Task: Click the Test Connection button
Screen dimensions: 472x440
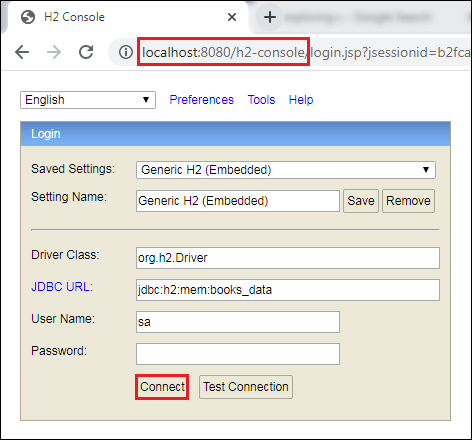Action: [246, 387]
